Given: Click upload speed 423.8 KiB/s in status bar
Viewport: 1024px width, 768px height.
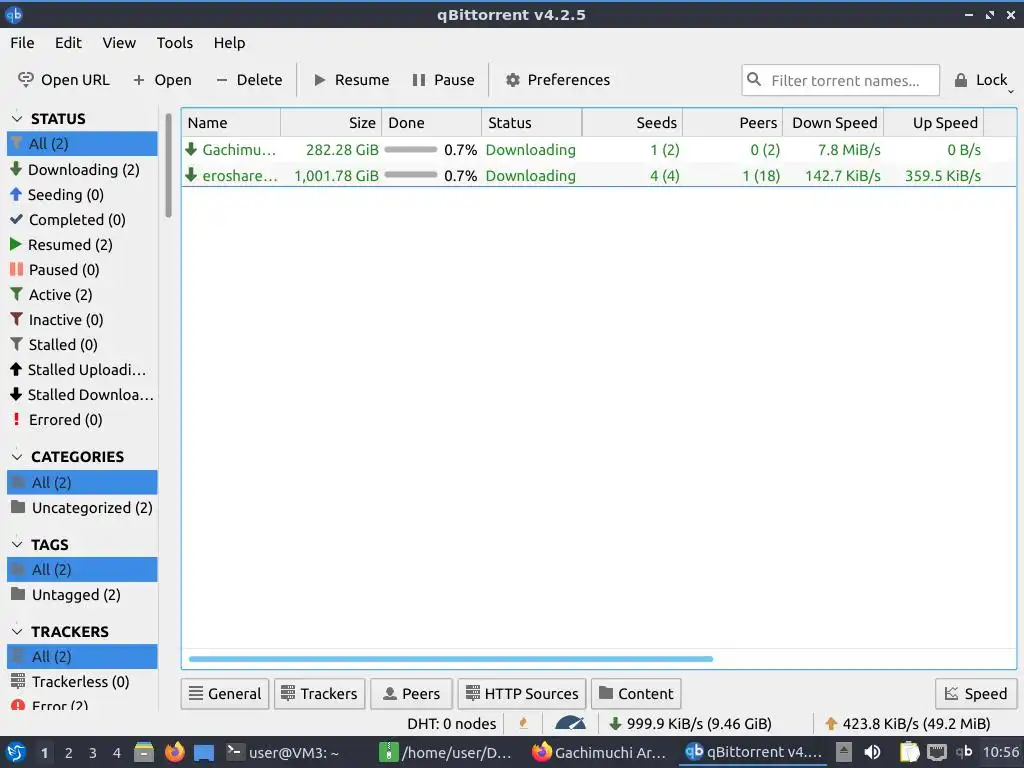Looking at the screenshot, I should [908, 724].
